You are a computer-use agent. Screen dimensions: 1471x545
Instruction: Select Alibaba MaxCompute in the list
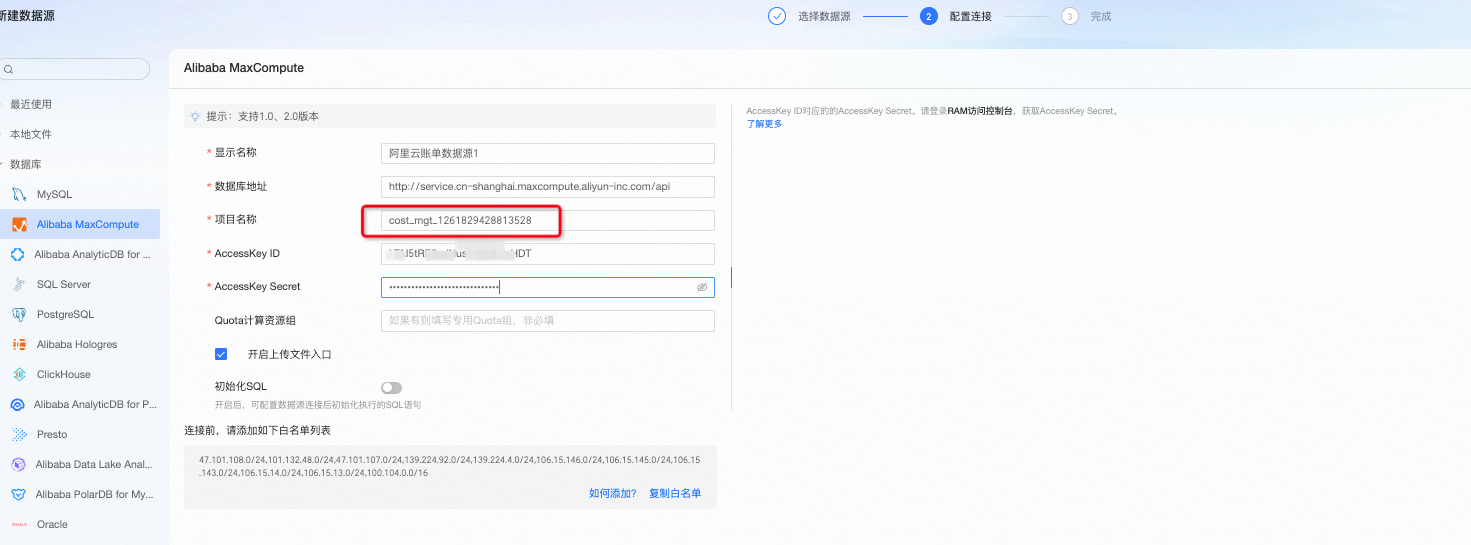click(80, 224)
